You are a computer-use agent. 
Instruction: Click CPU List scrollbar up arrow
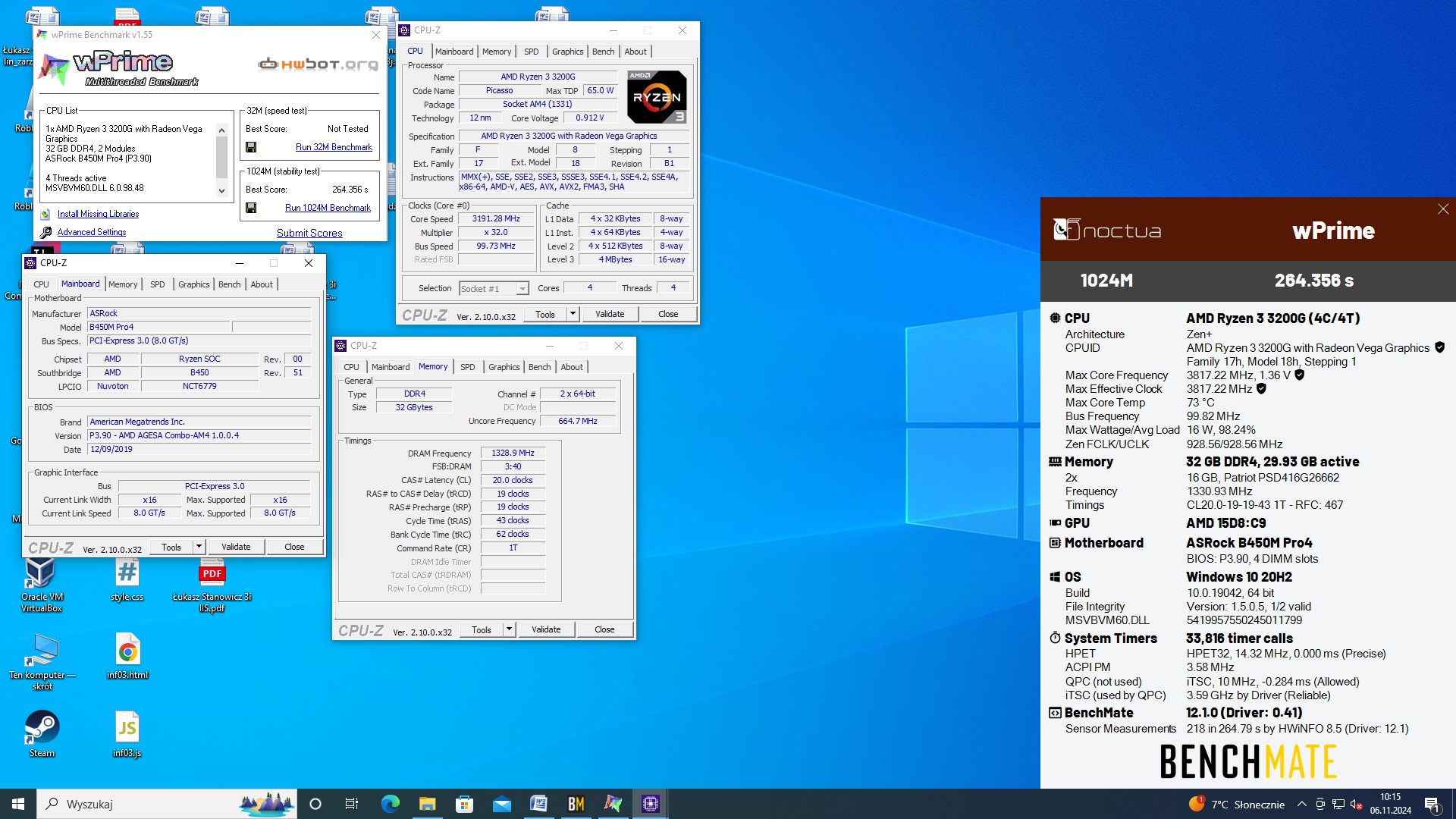click(221, 130)
